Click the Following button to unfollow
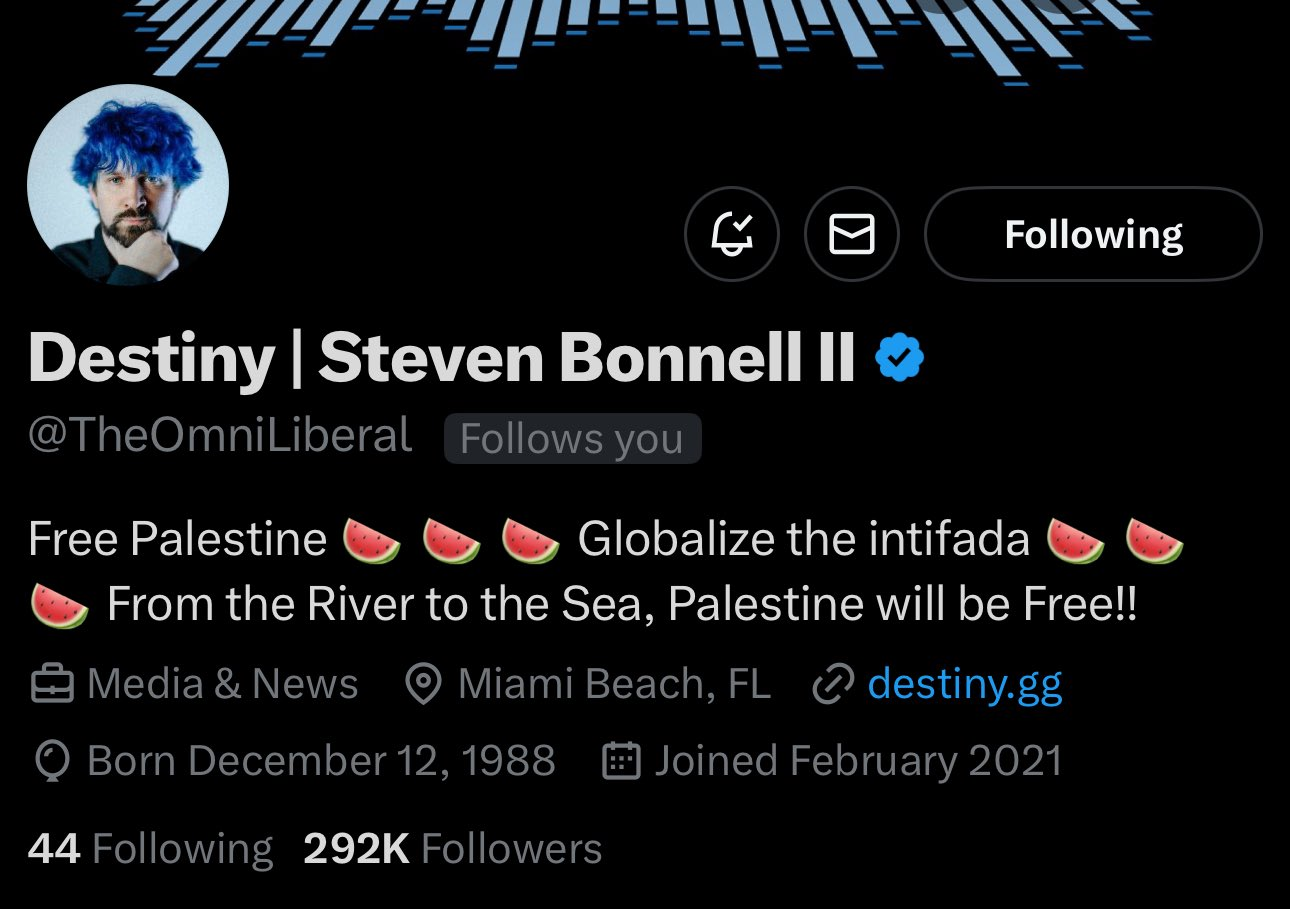 click(1093, 235)
